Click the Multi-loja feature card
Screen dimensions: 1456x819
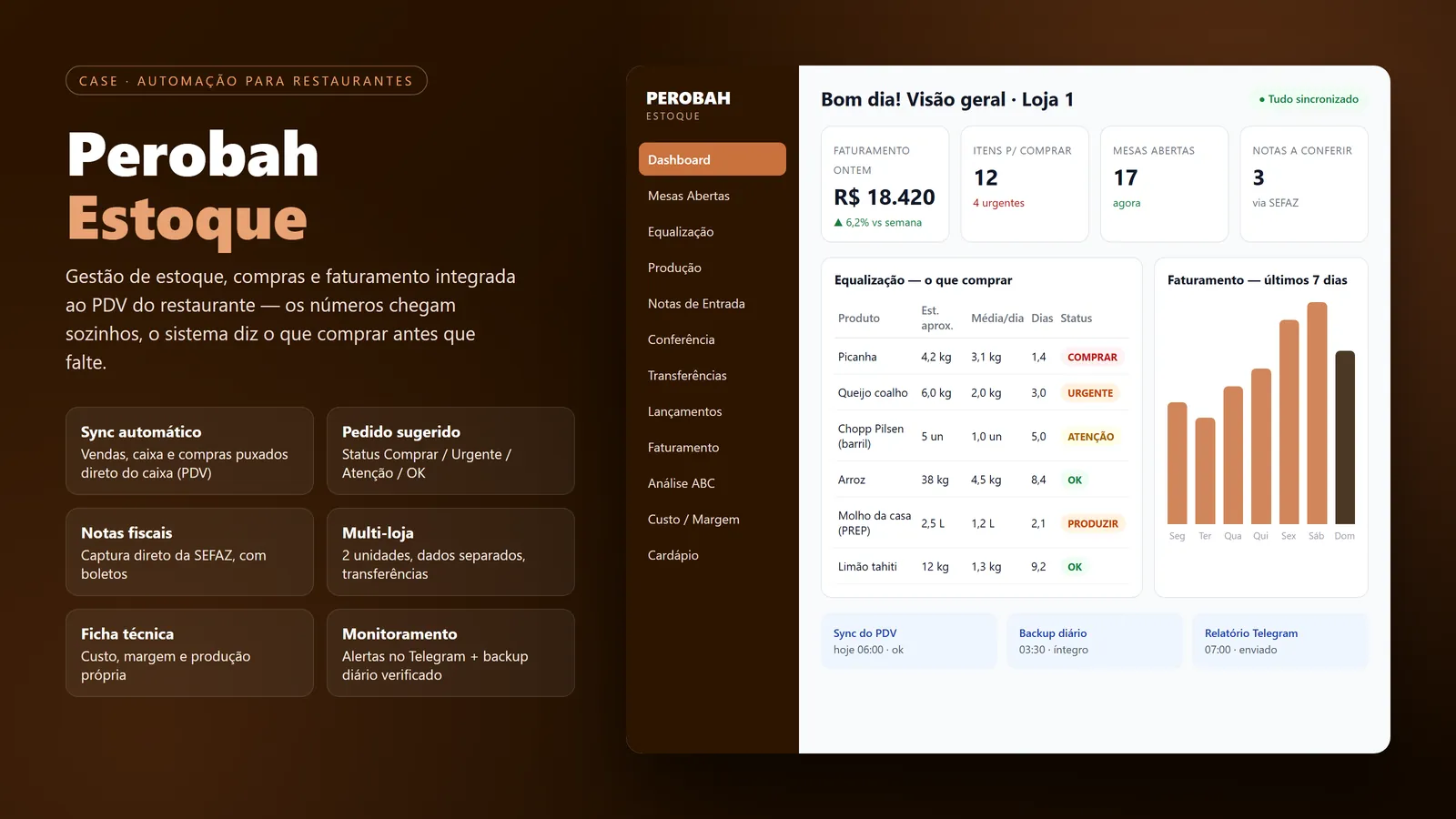click(x=450, y=552)
